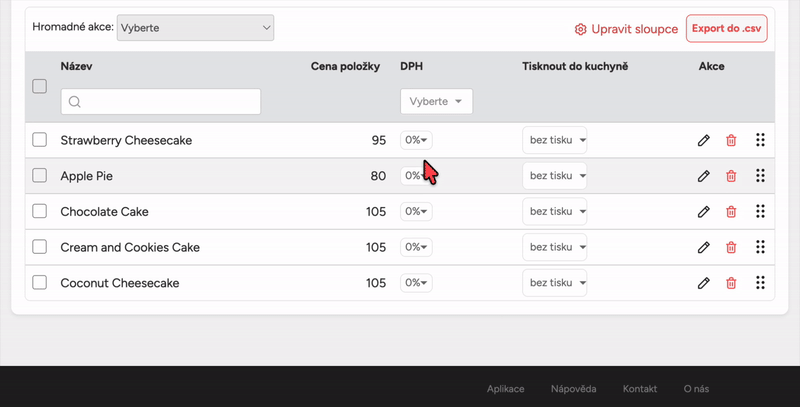The height and width of the screenshot is (407, 800).
Task: Remove Strawberry Cheesecake via trash icon
Action: tap(731, 141)
